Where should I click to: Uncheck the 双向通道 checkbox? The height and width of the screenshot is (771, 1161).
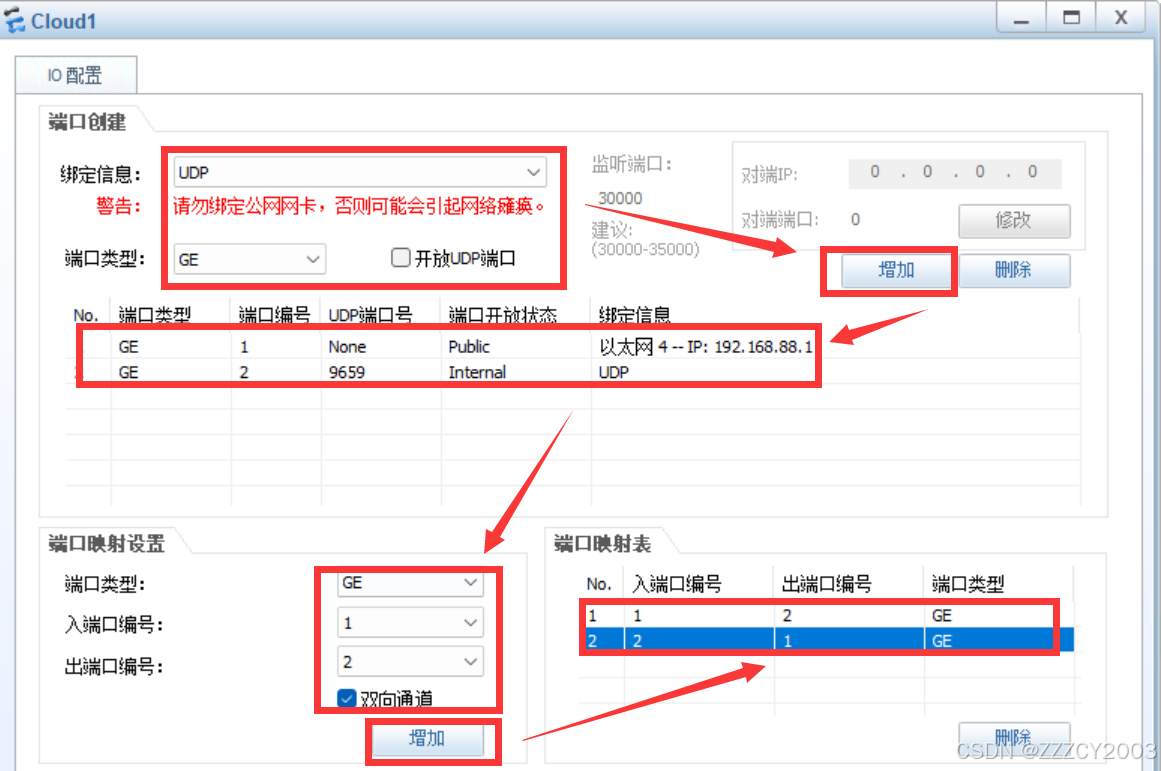coord(347,698)
